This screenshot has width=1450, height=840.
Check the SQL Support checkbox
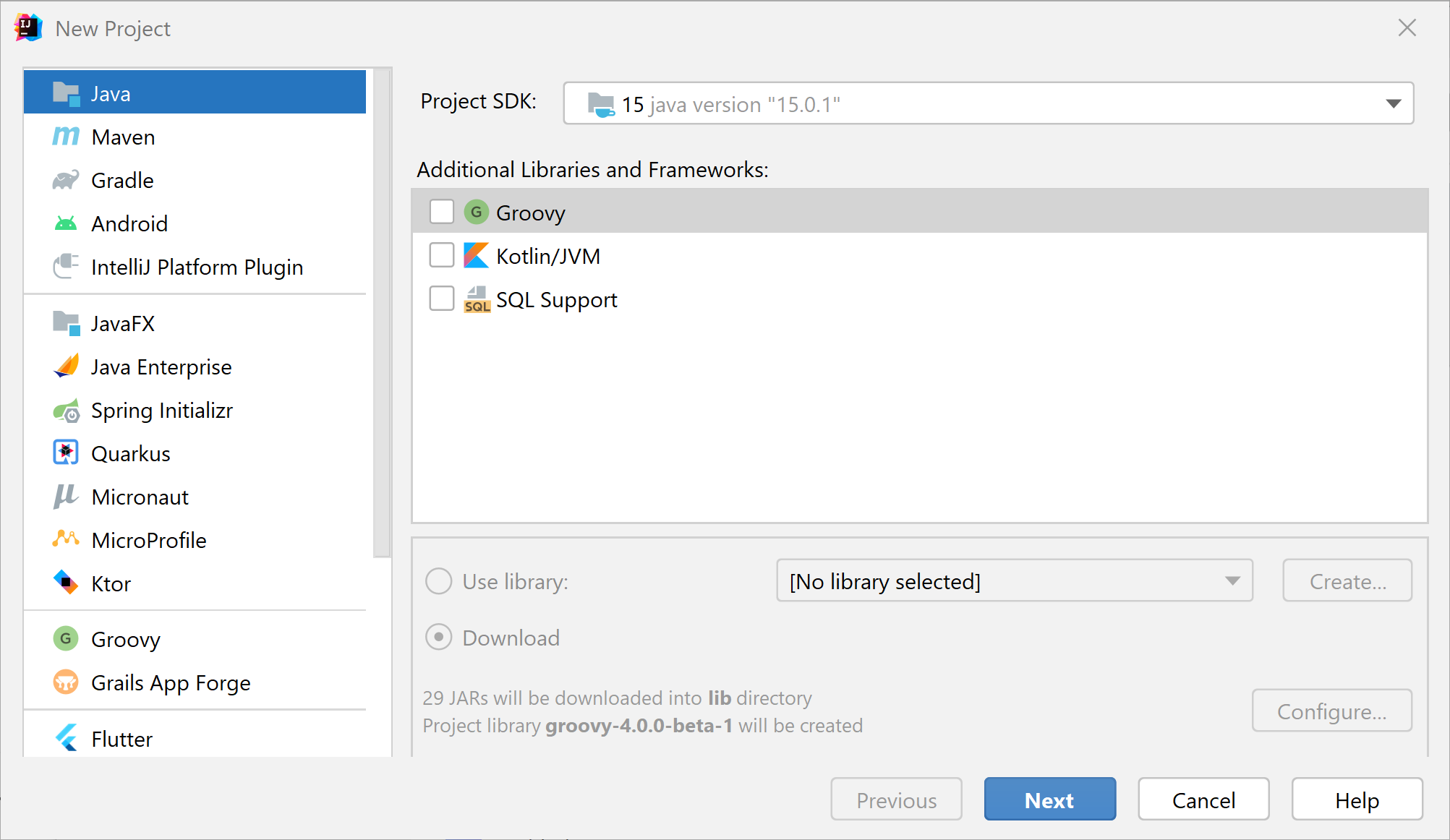click(x=442, y=299)
